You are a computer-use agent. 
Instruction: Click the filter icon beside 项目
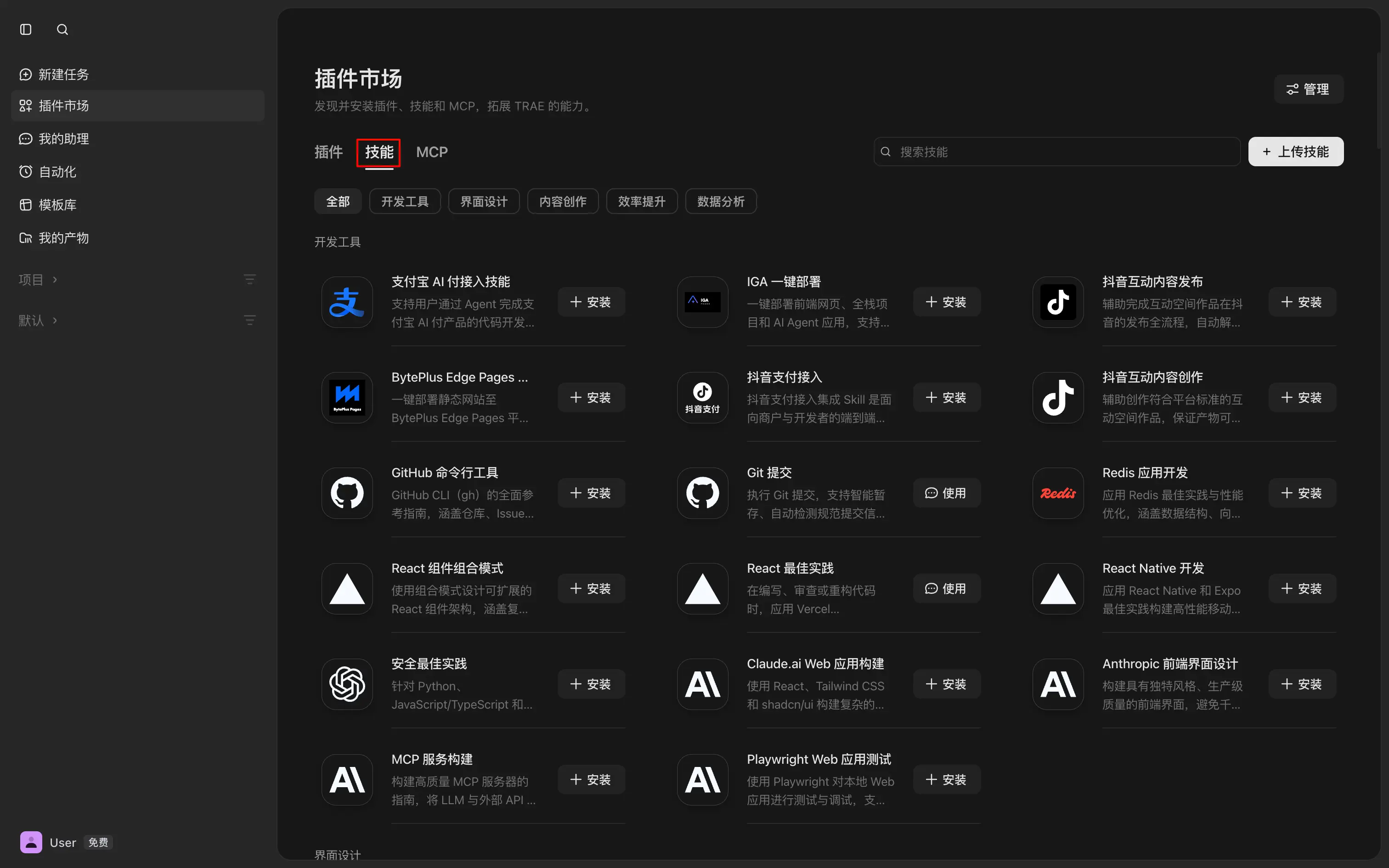coord(250,280)
